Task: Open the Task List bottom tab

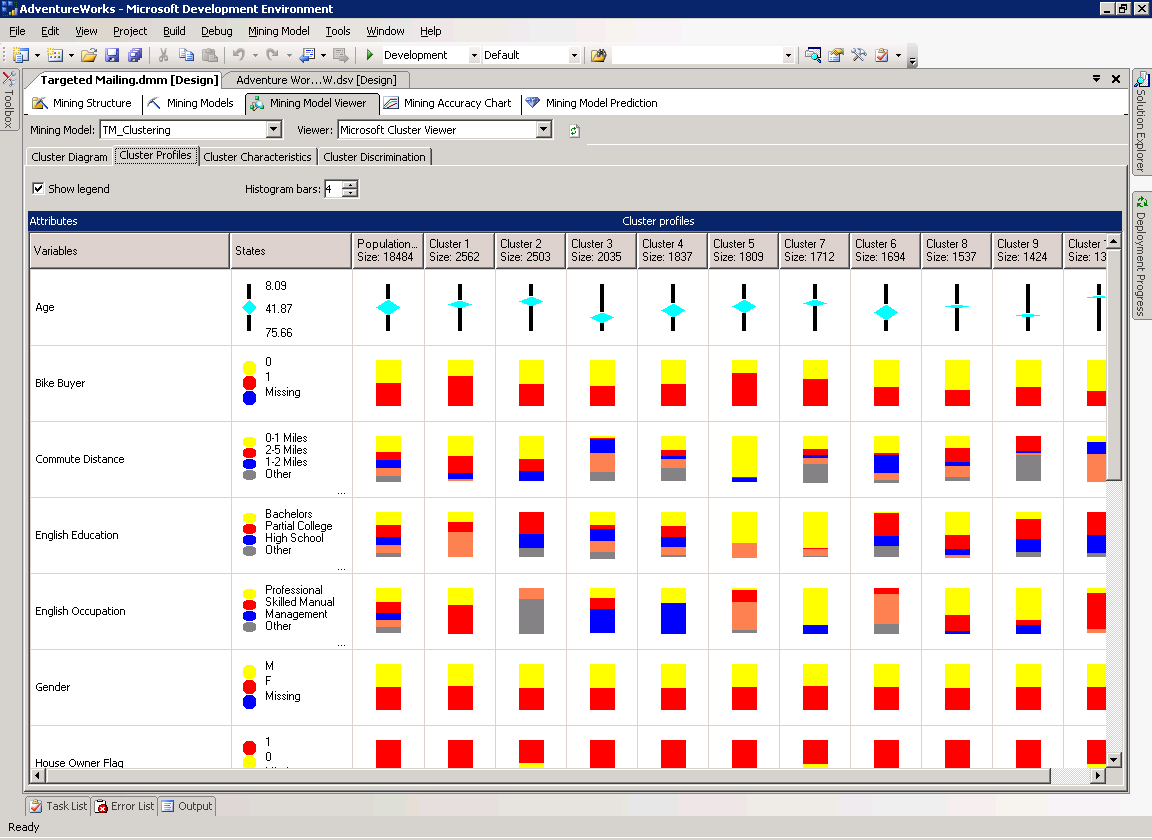Action: tap(58, 806)
